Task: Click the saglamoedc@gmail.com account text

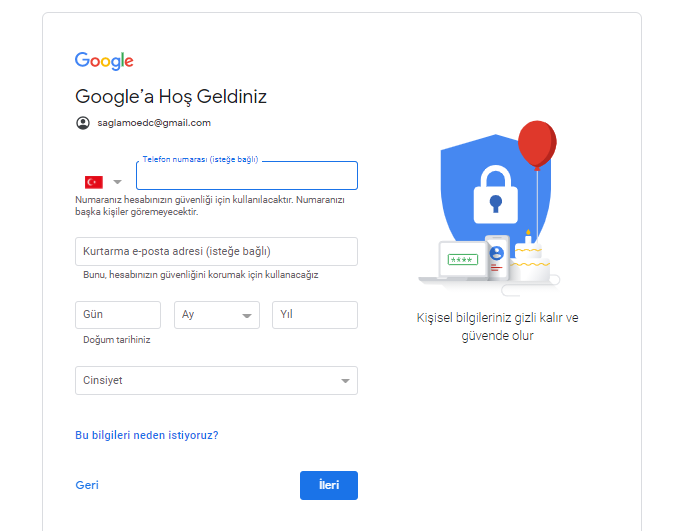Action: 153,123
